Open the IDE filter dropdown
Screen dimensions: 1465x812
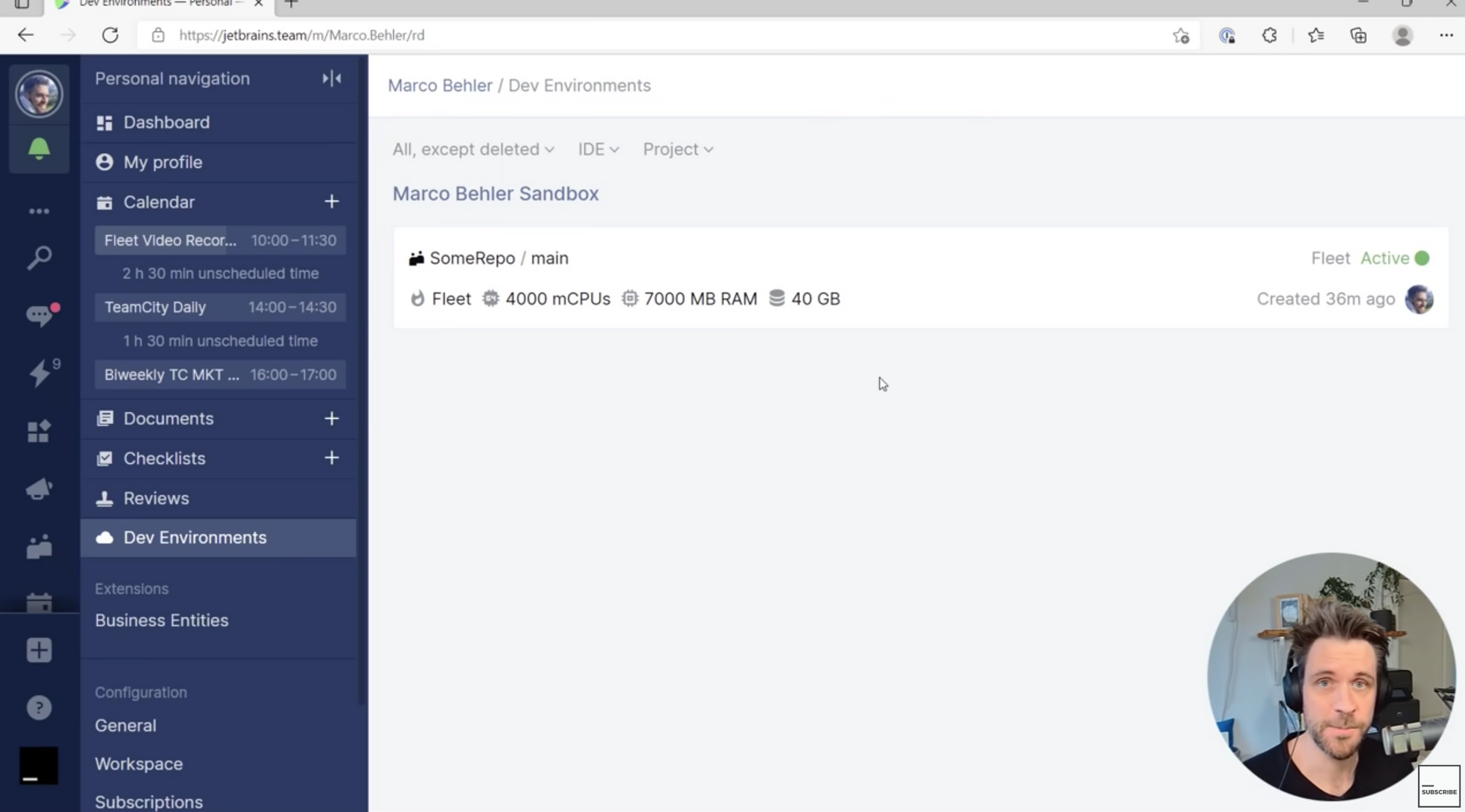coord(598,149)
